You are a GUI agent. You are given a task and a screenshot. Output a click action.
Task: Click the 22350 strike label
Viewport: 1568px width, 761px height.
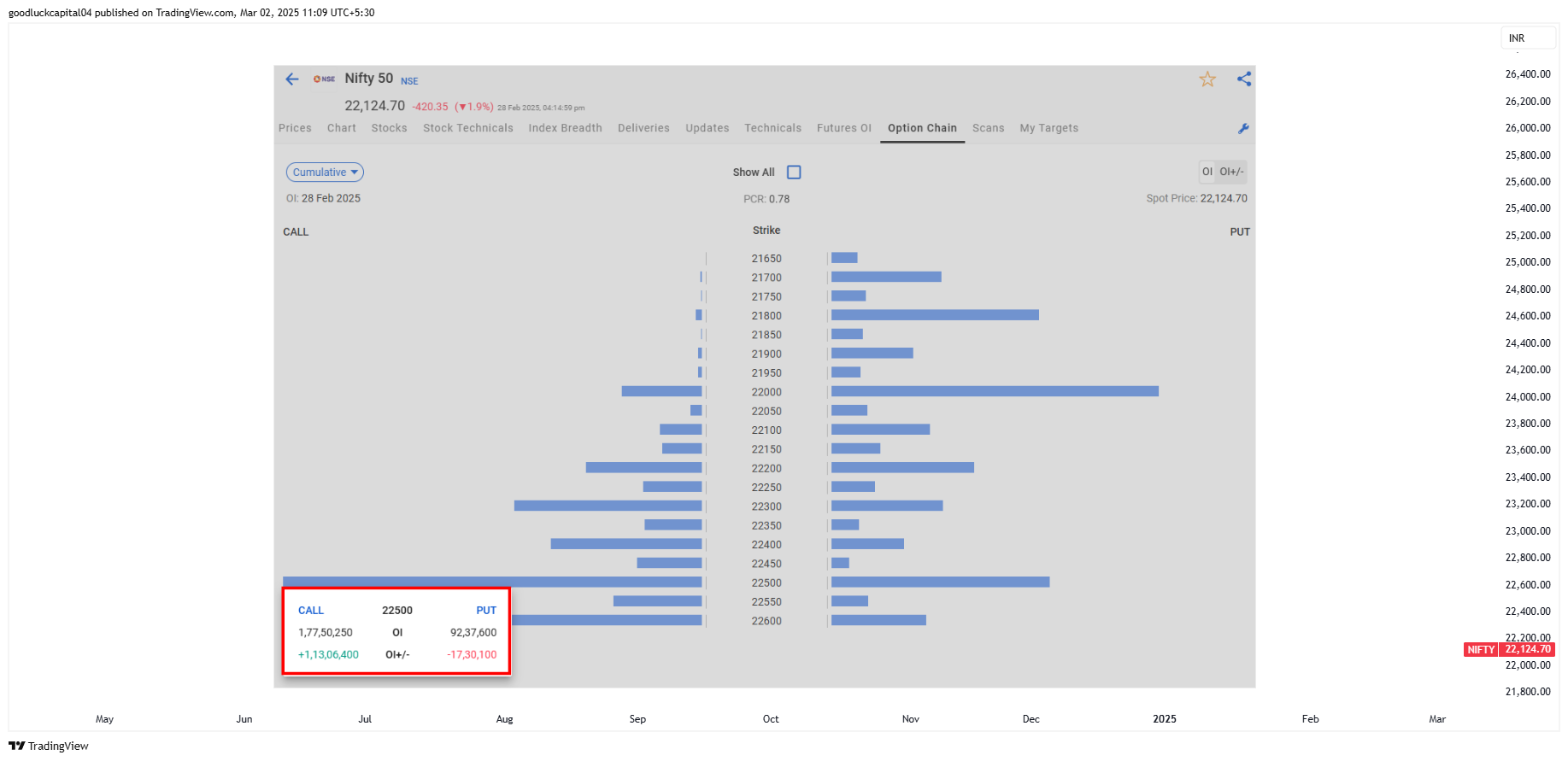click(766, 525)
